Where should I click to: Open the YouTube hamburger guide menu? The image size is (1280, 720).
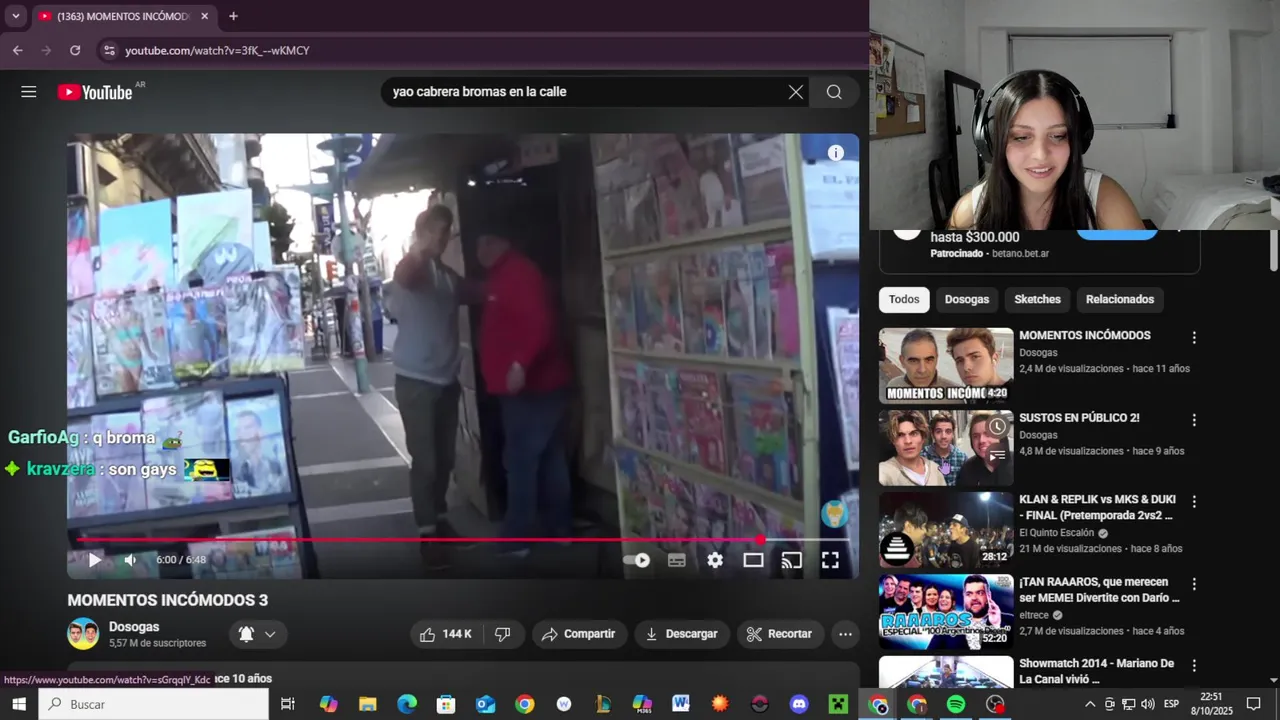click(x=29, y=92)
